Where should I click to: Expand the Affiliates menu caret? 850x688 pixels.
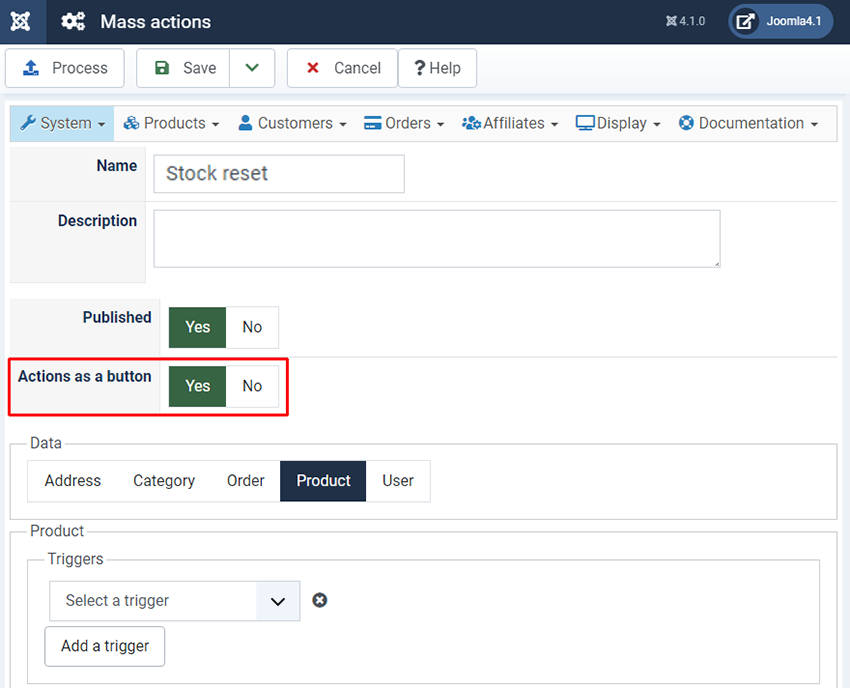(554, 125)
